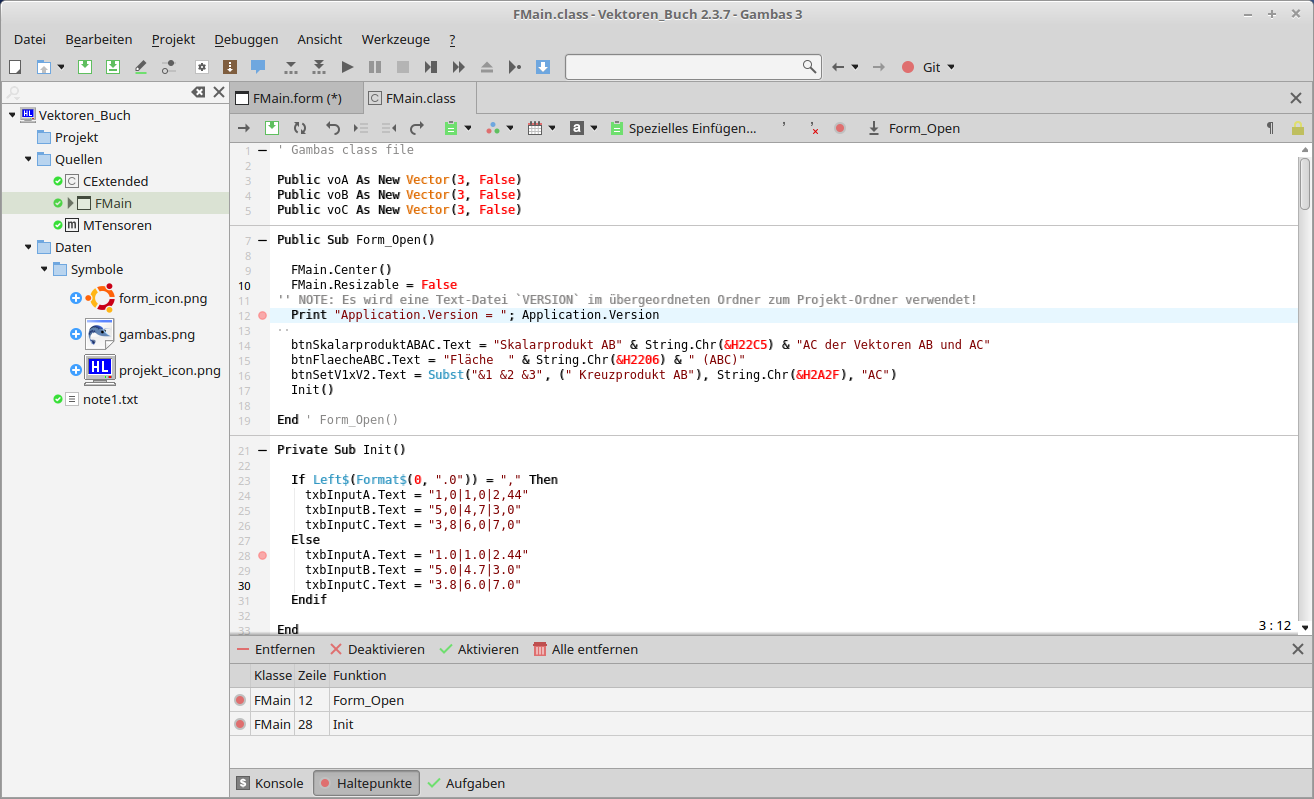Click the Run (play) toolbar icon
This screenshot has height=799, width=1314.
(x=347, y=67)
